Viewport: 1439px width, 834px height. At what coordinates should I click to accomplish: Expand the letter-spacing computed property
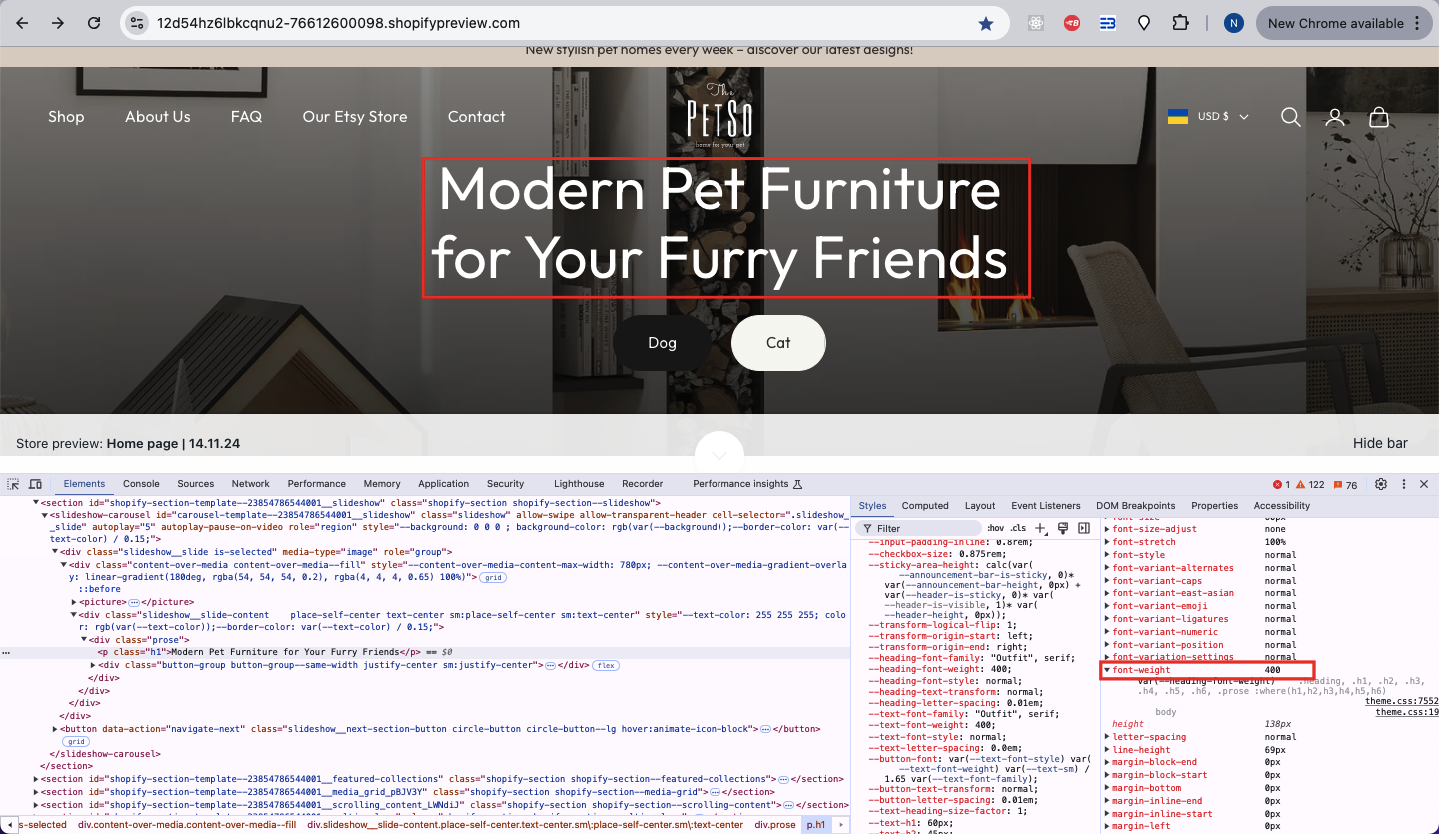point(1107,737)
